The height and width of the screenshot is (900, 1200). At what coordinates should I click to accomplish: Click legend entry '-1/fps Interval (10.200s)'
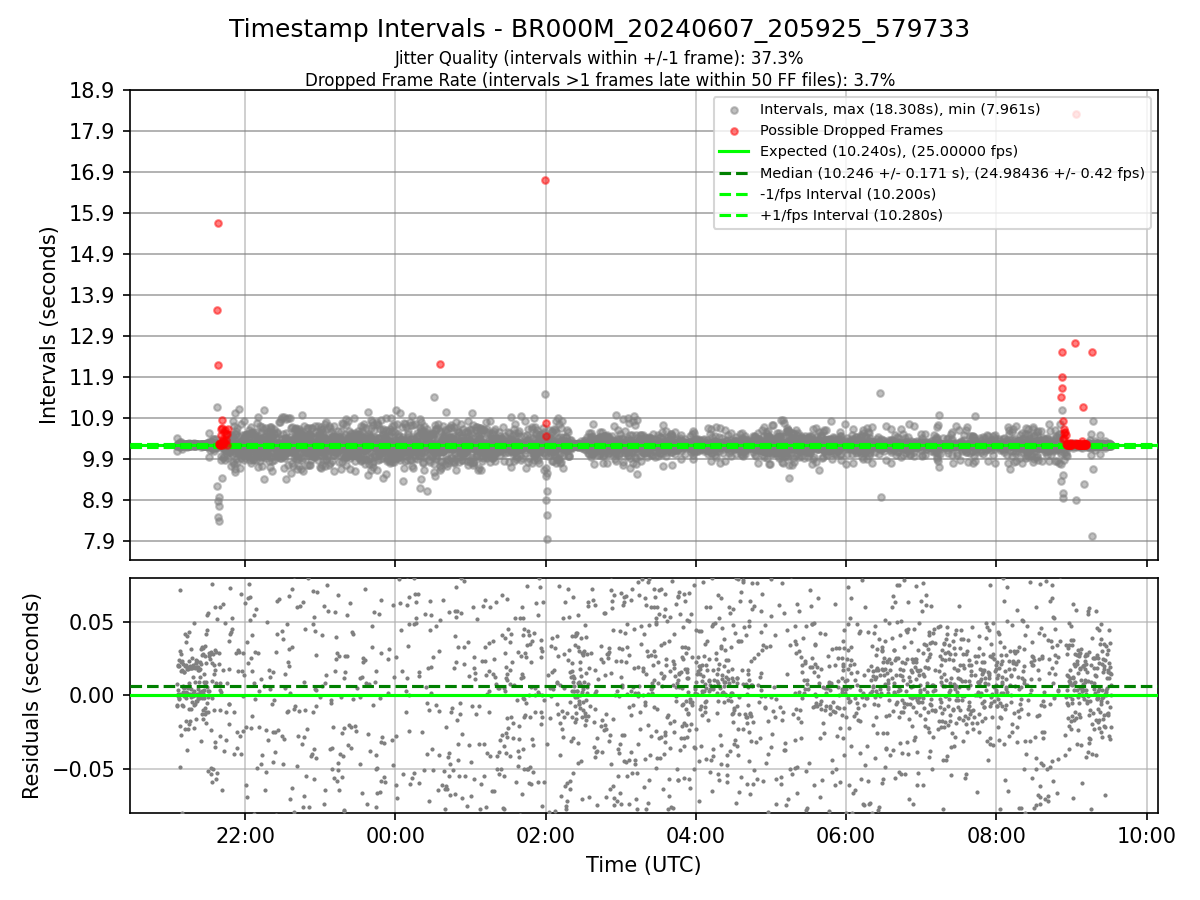pos(848,193)
